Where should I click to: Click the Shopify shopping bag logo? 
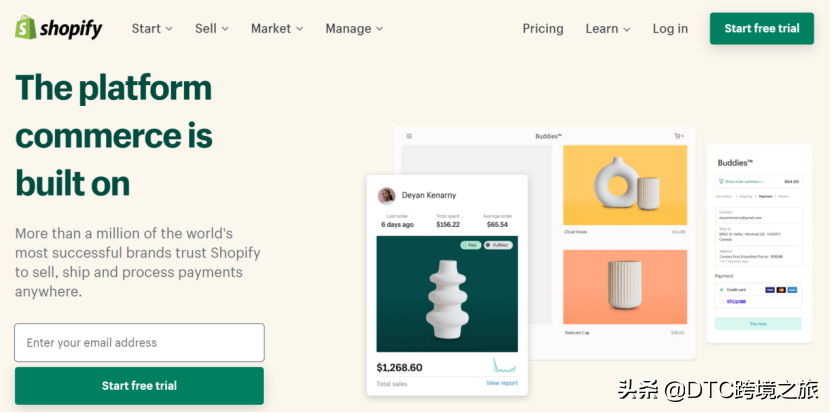25,28
